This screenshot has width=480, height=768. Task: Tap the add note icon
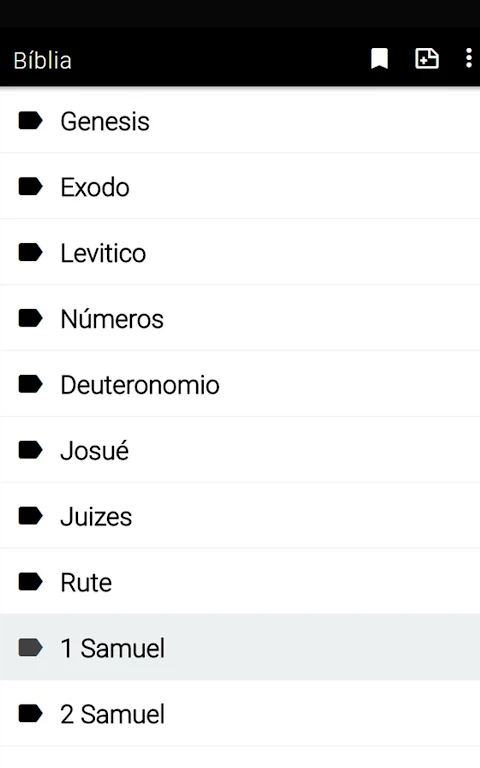[x=427, y=59]
